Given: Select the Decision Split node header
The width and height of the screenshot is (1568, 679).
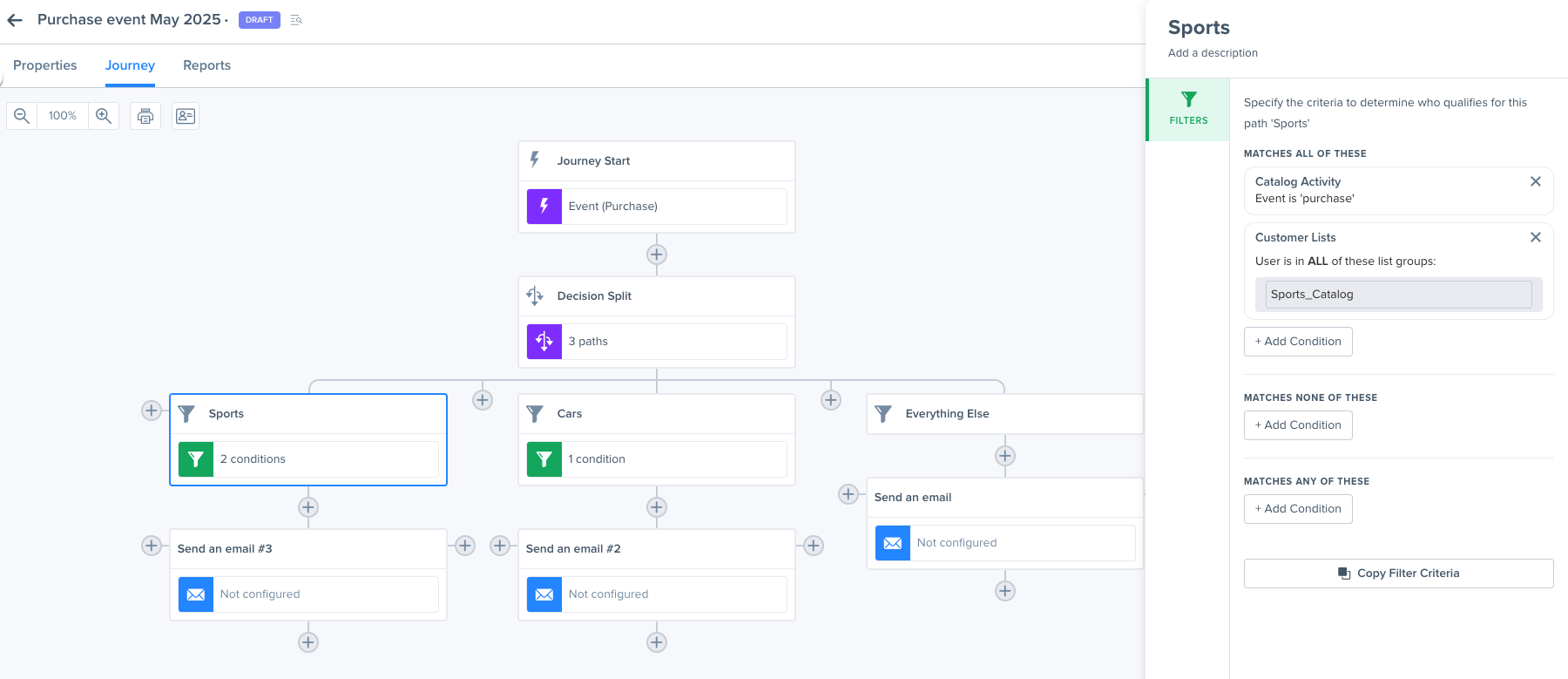Looking at the screenshot, I should tap(657, 296).
